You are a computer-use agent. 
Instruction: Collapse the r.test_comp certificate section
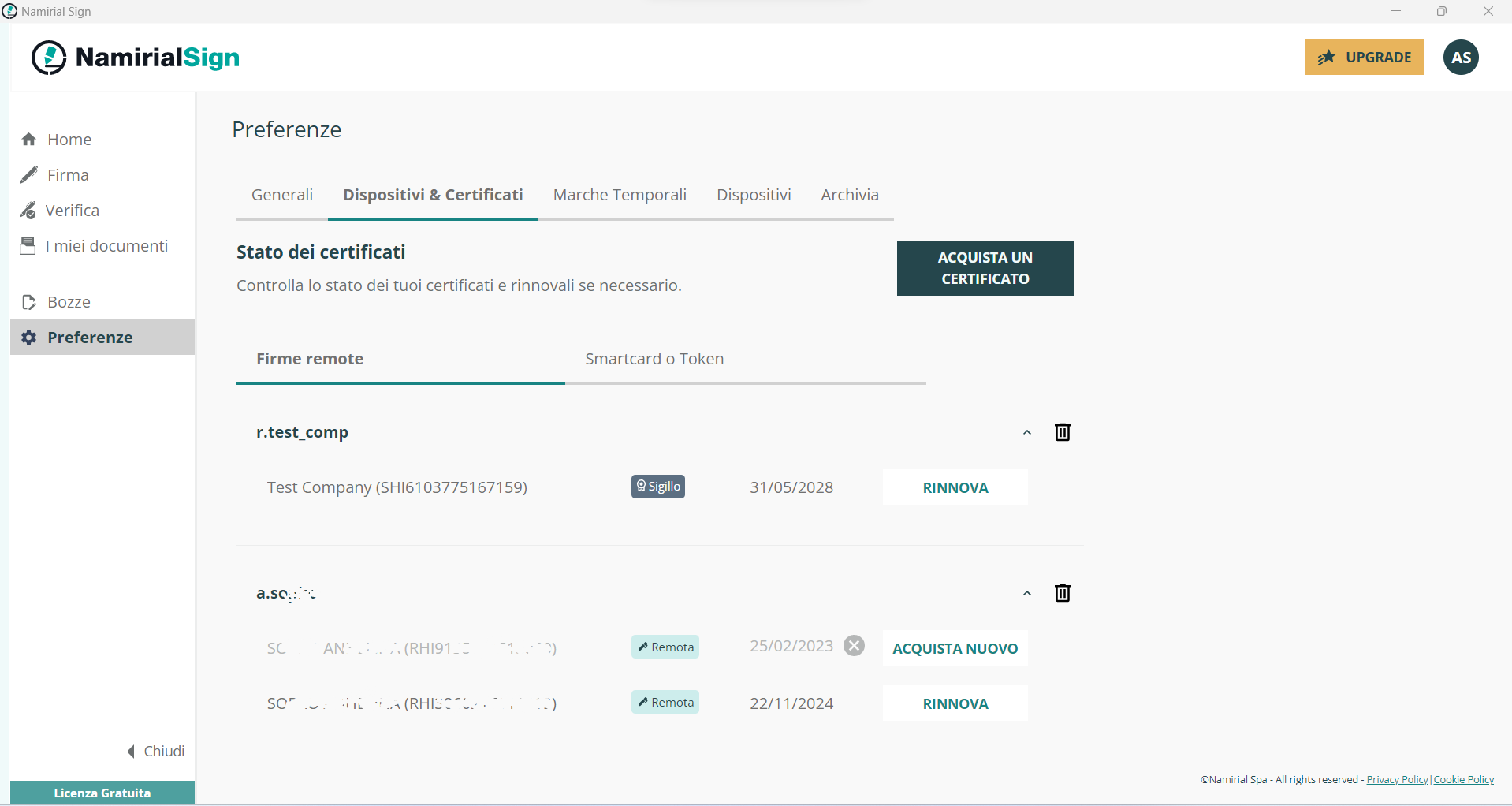tap(1027, 432)
